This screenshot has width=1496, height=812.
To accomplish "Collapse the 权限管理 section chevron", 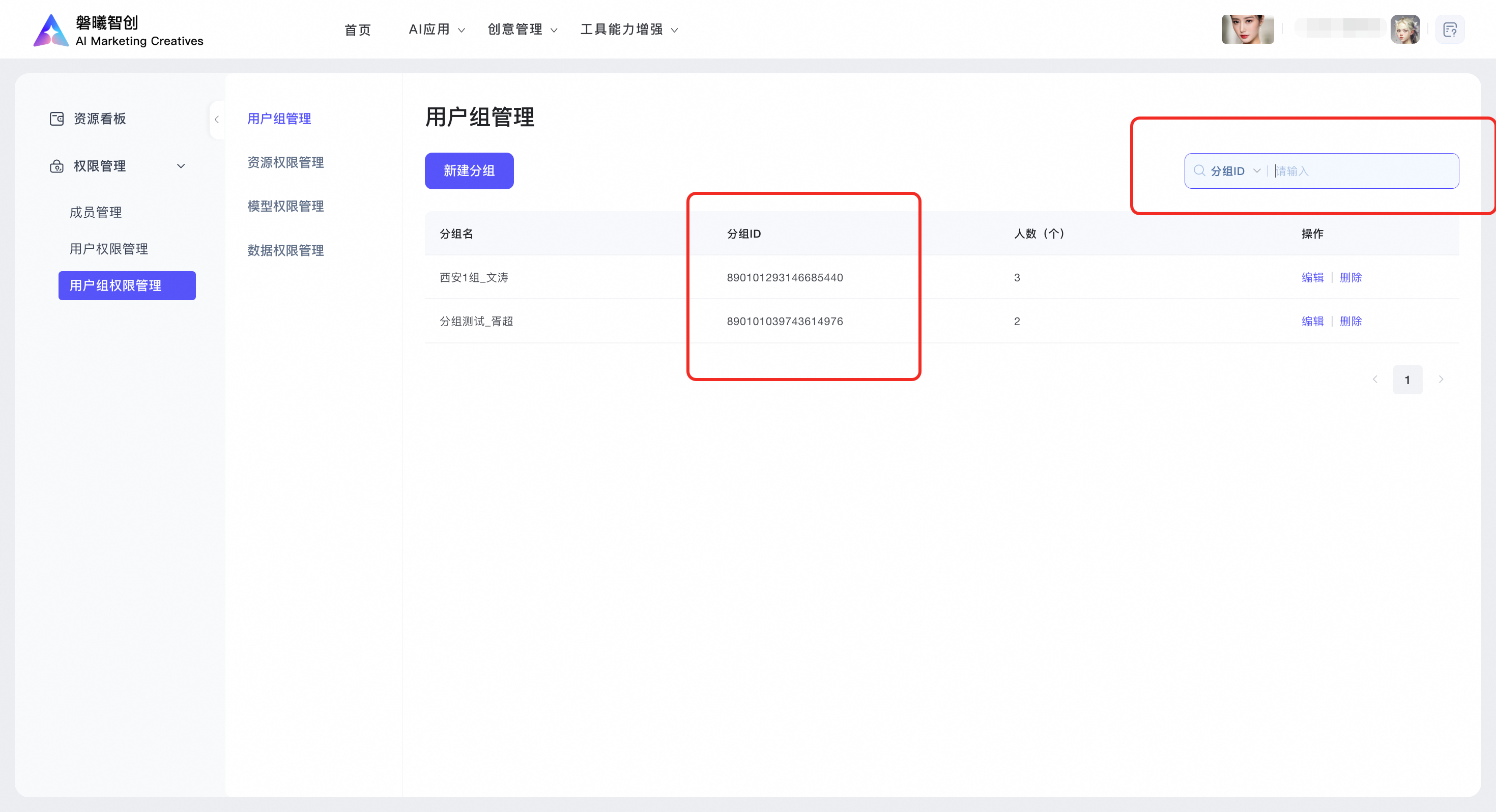I will pos(181,166).
